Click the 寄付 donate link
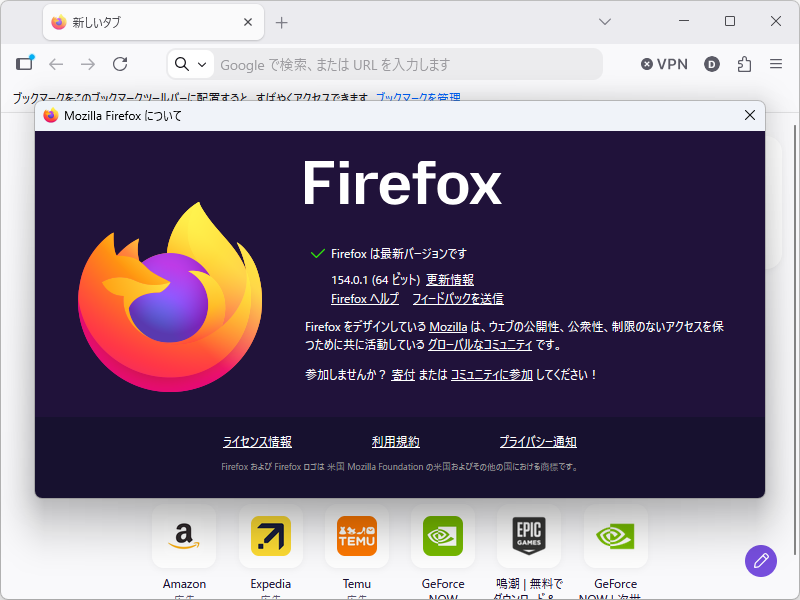The width and height of the screenshot is (800, 600). (403, 374)
